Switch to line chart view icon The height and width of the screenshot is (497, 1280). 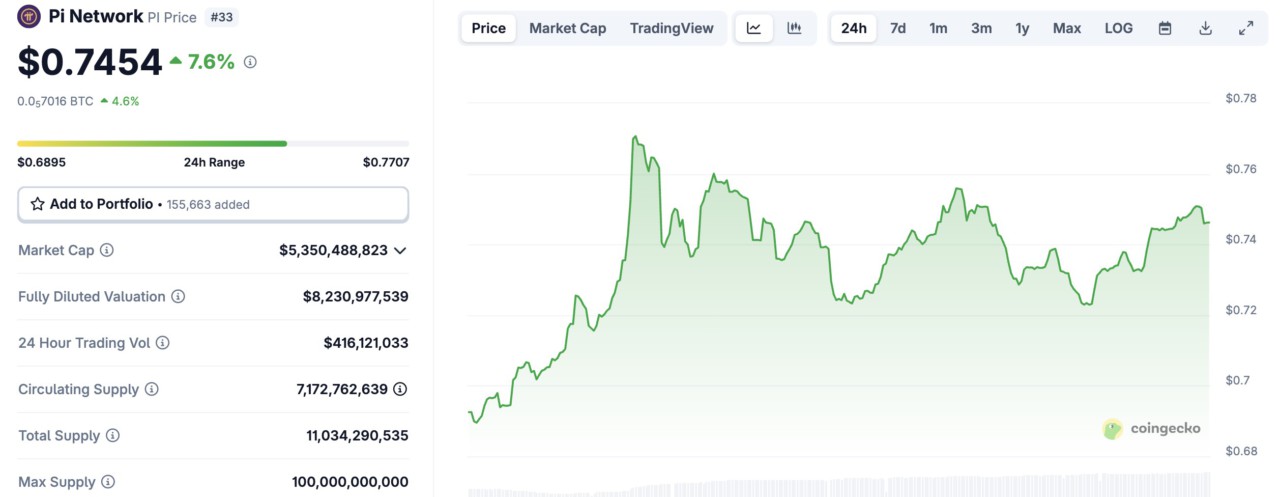point(754,28)
